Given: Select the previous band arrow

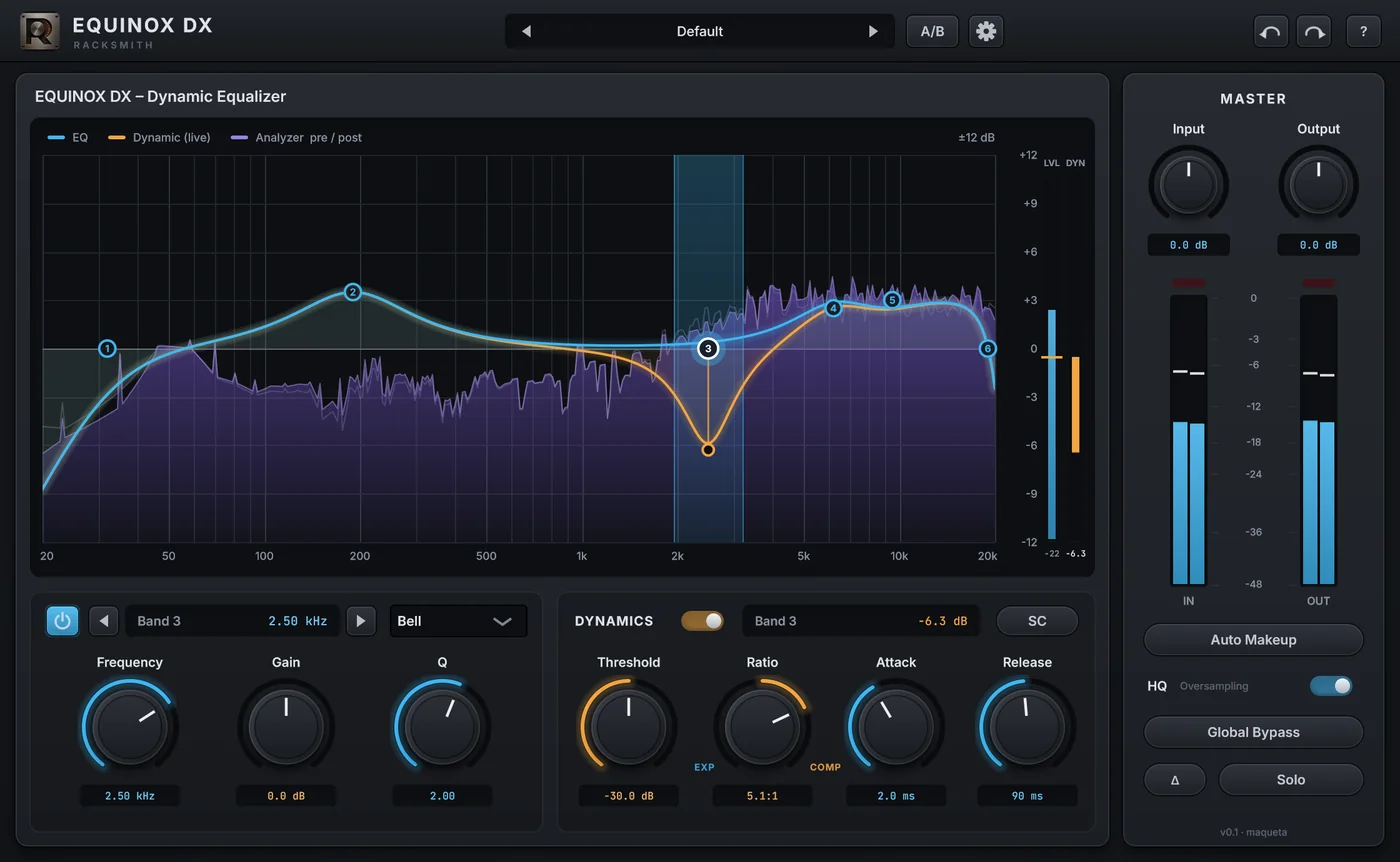Looking at the screenshot, I should (x=103, y=621).
